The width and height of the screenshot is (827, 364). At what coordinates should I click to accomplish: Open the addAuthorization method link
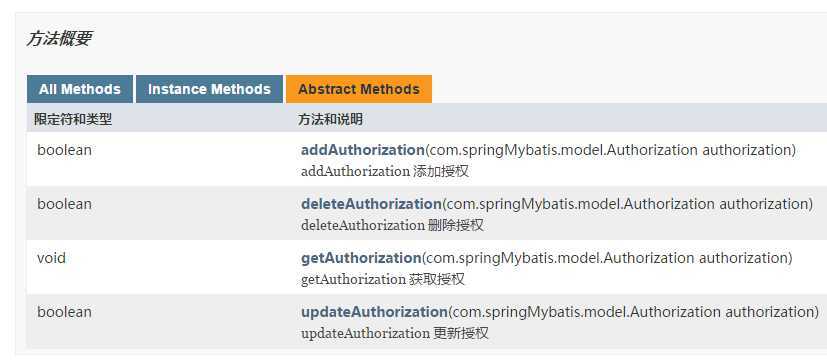pyautogui.click(x=362, y=150)
